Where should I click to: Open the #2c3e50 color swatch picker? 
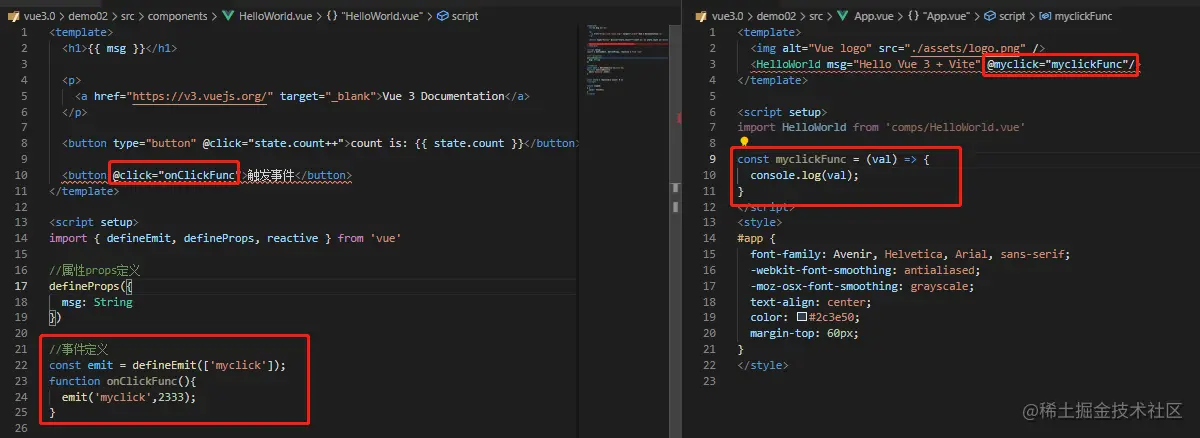point(802,318)
